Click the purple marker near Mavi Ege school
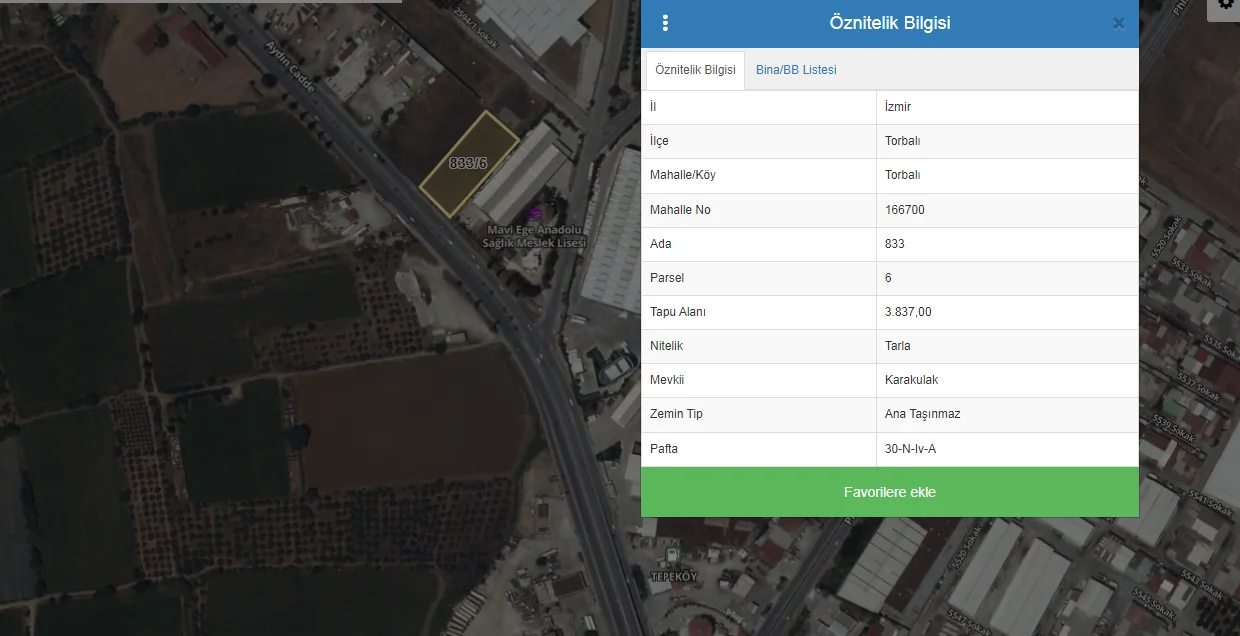The image size is (1240, 636). (535, 212)
